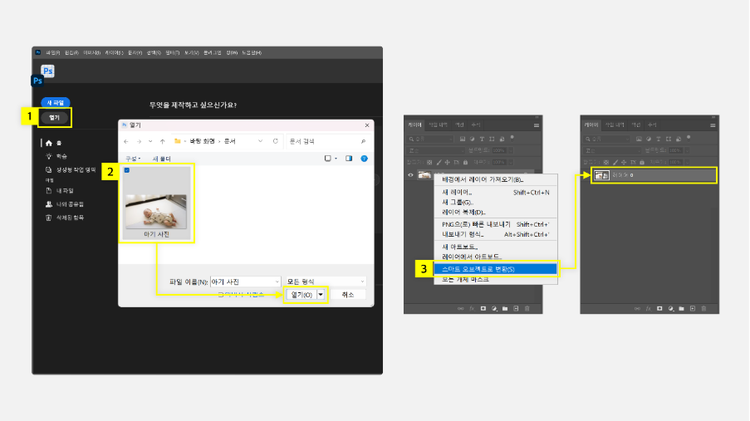The image size is (750, 421).
Task: Toggle lock all in smart-object Layers panel
Action: (x=642, y=162)
